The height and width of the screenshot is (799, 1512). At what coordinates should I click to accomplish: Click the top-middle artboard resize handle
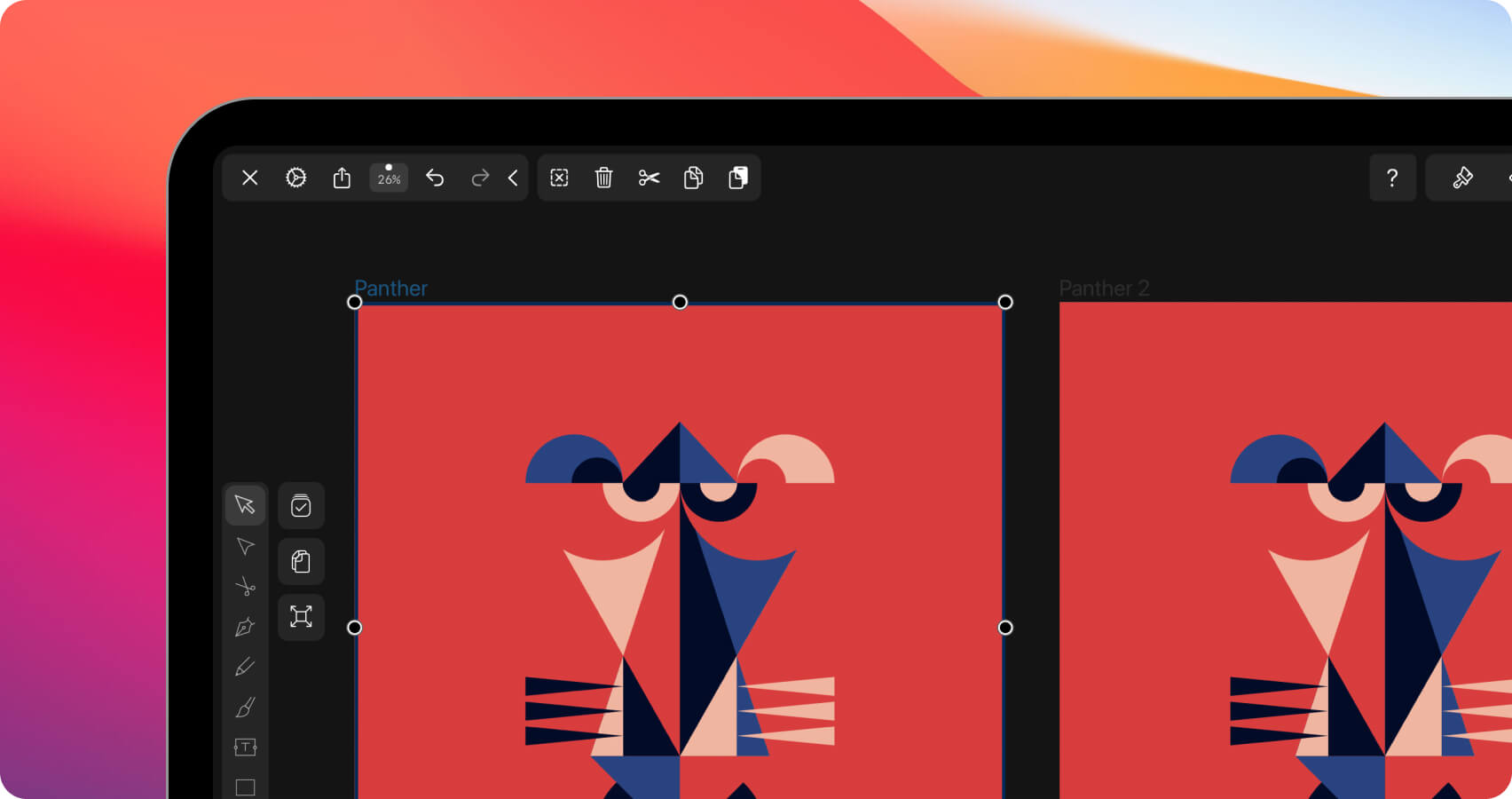point(680,302)
